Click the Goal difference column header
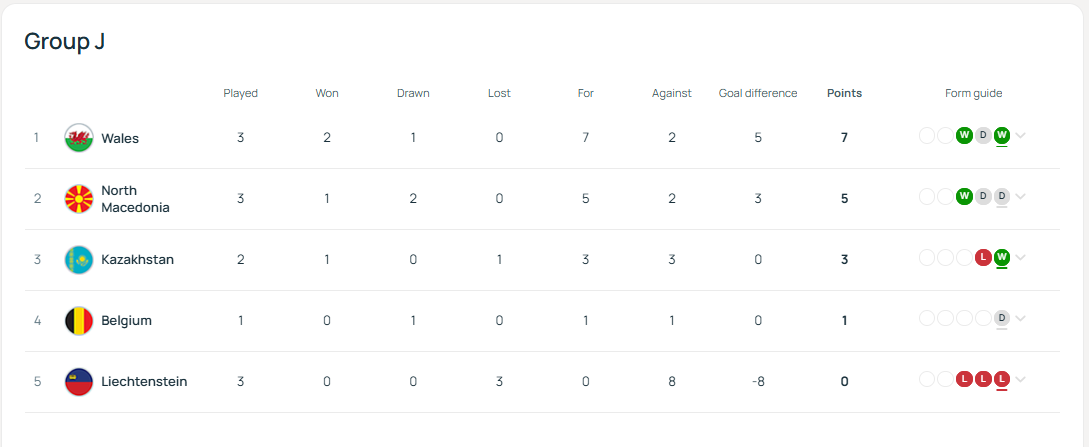 tap(758, 94)
